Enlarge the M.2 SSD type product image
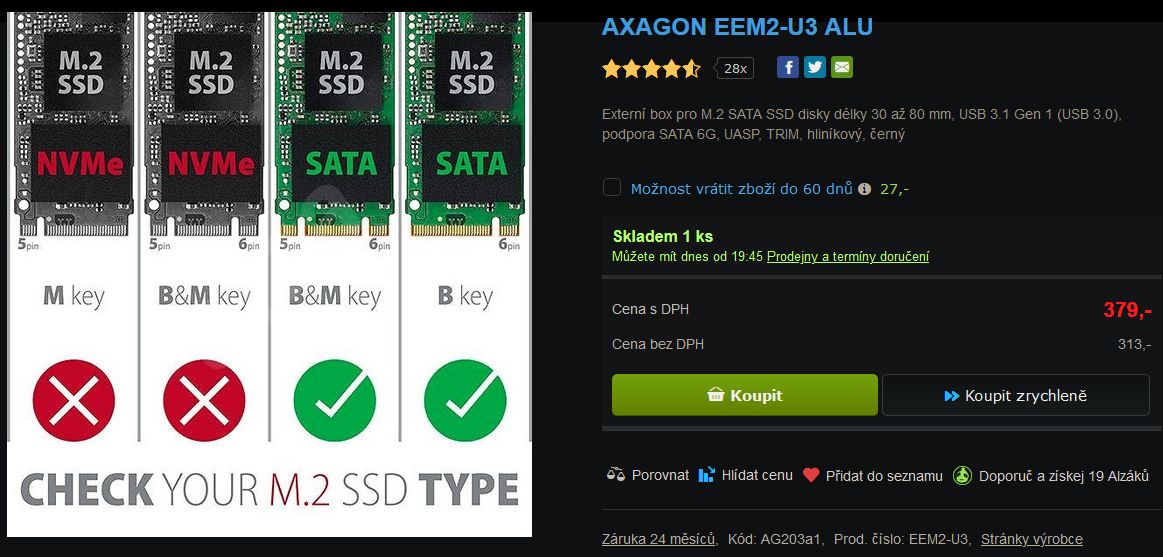 (270, 270)
